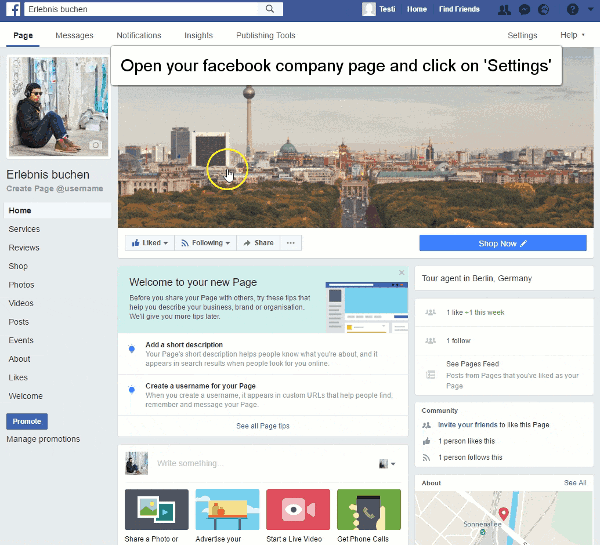Screen dimensions: 600x545
Task: Select Services in left sidebar
Action: pyautogui.click(x=24, y=229)
